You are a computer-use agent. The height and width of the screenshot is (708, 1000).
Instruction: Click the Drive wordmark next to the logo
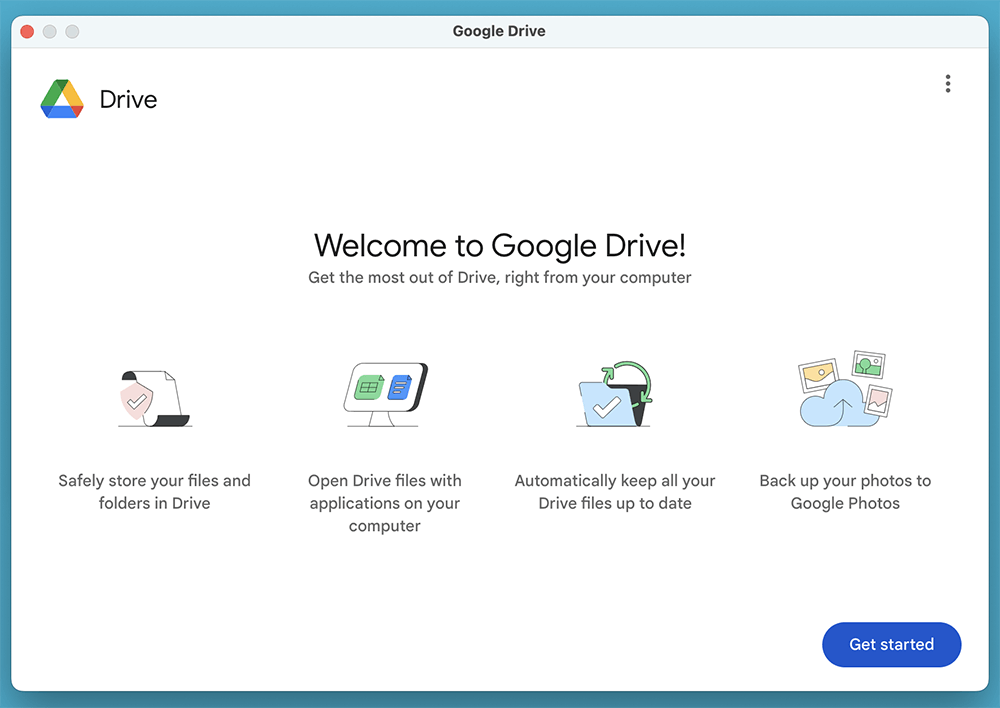coord(127,99)
